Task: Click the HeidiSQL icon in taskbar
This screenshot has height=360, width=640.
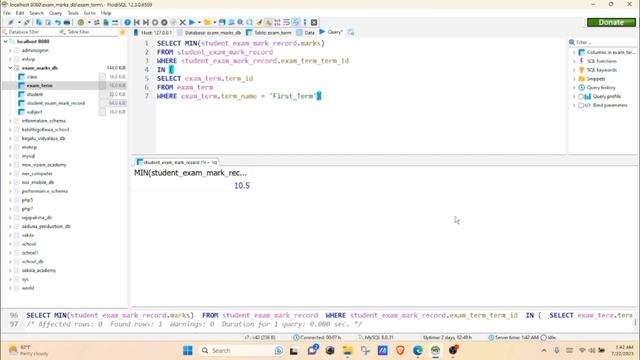Action: pos(436,350)
